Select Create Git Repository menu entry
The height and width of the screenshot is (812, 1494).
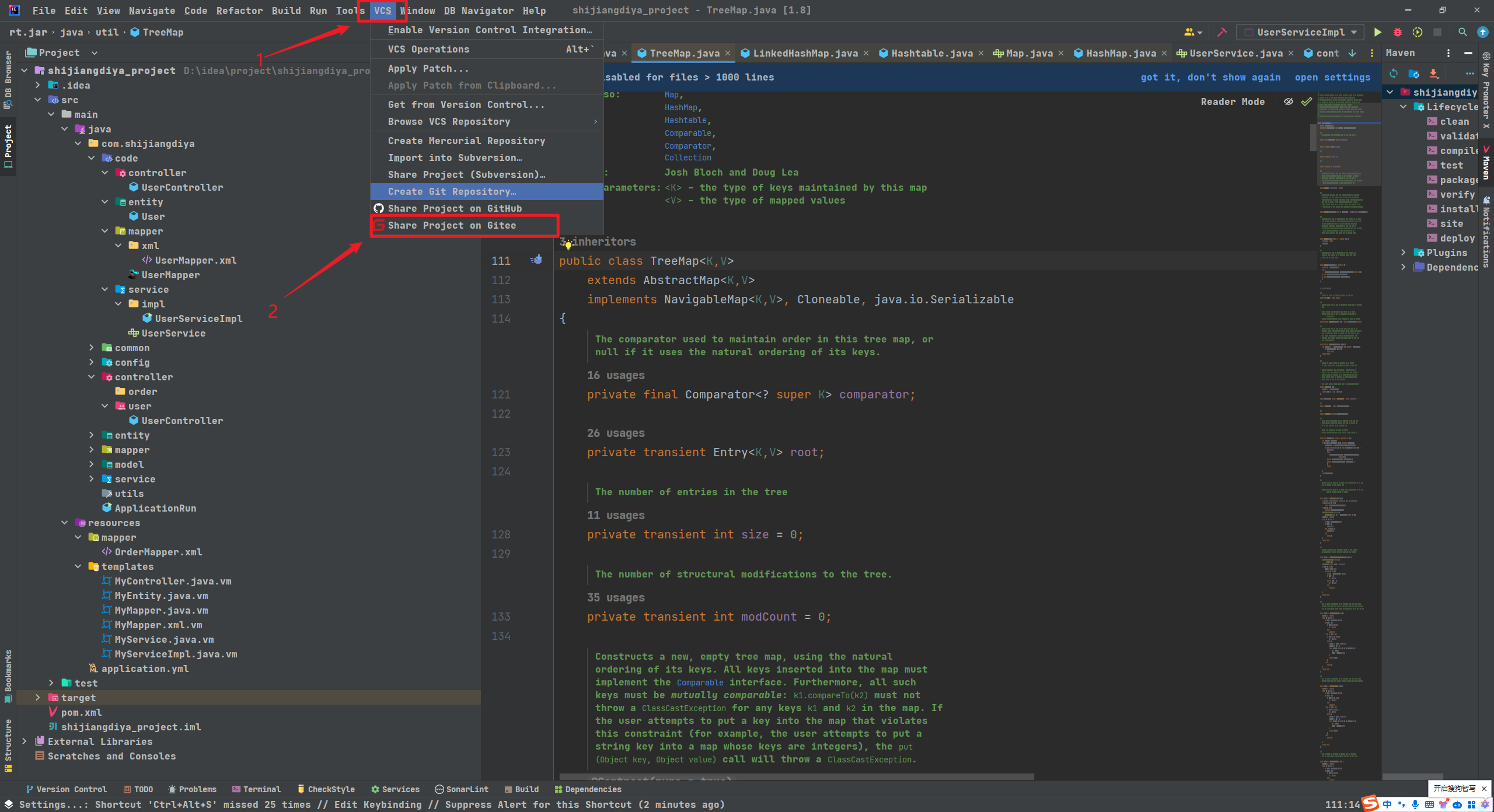[x=487, y=191]
